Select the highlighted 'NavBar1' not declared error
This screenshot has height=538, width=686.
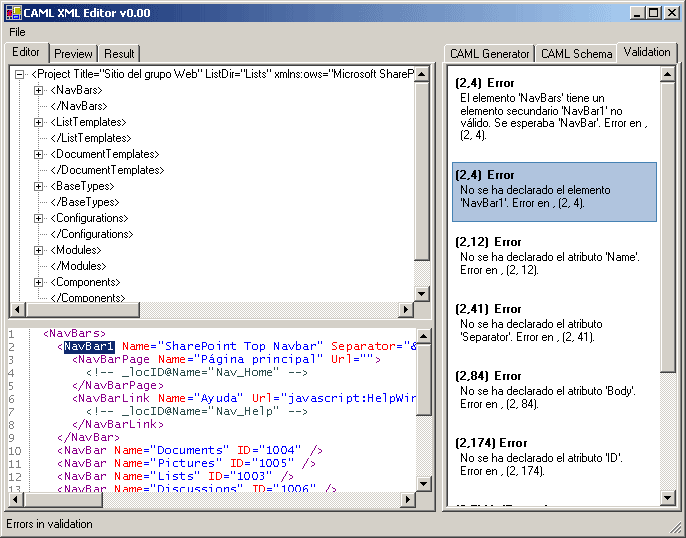click(554, 192)
